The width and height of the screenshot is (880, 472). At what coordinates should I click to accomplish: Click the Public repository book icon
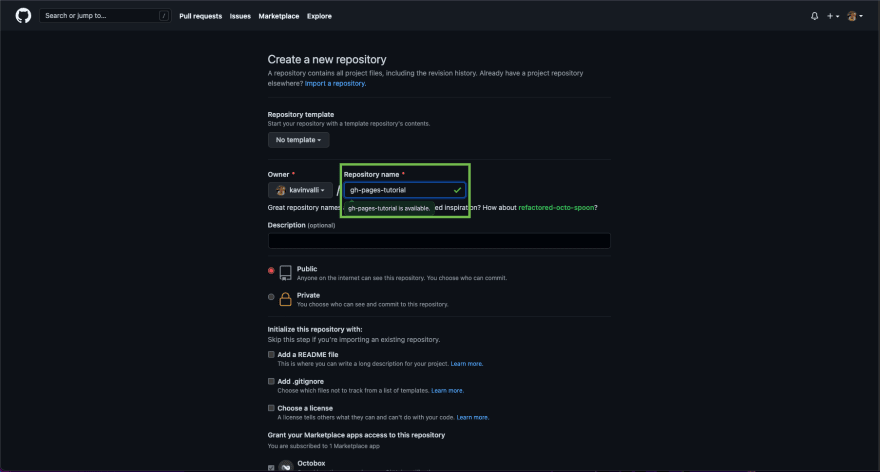pyautogui.click(x=285, y=273)
